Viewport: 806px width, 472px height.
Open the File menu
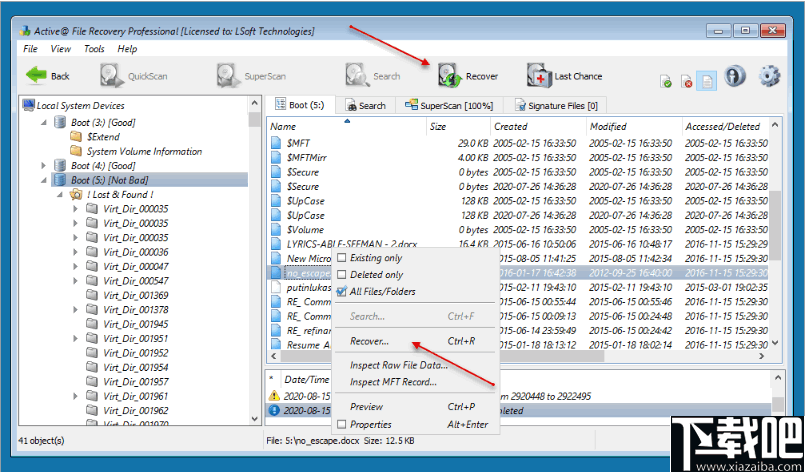[x=30, y=49]
